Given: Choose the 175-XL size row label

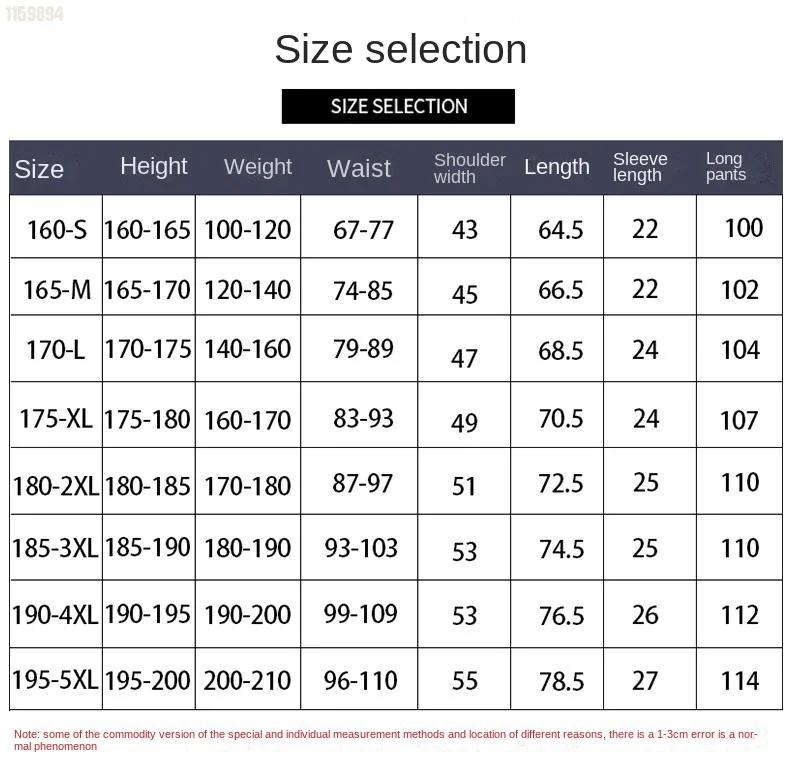Looking at the screenshot, I should pyautogui.click(x=56, y=418).
